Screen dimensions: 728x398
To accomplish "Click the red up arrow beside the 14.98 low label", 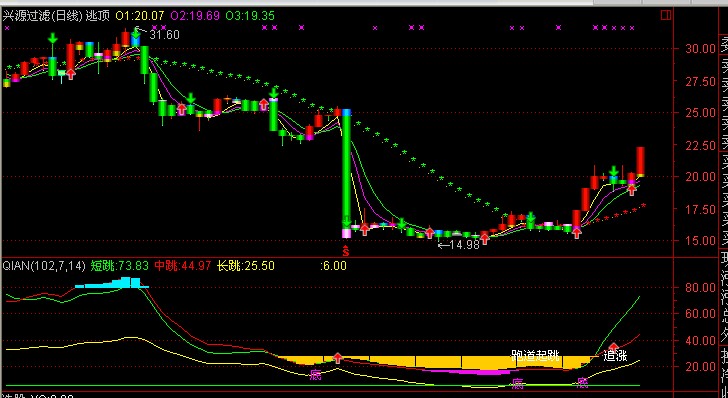I will point(485,238).
